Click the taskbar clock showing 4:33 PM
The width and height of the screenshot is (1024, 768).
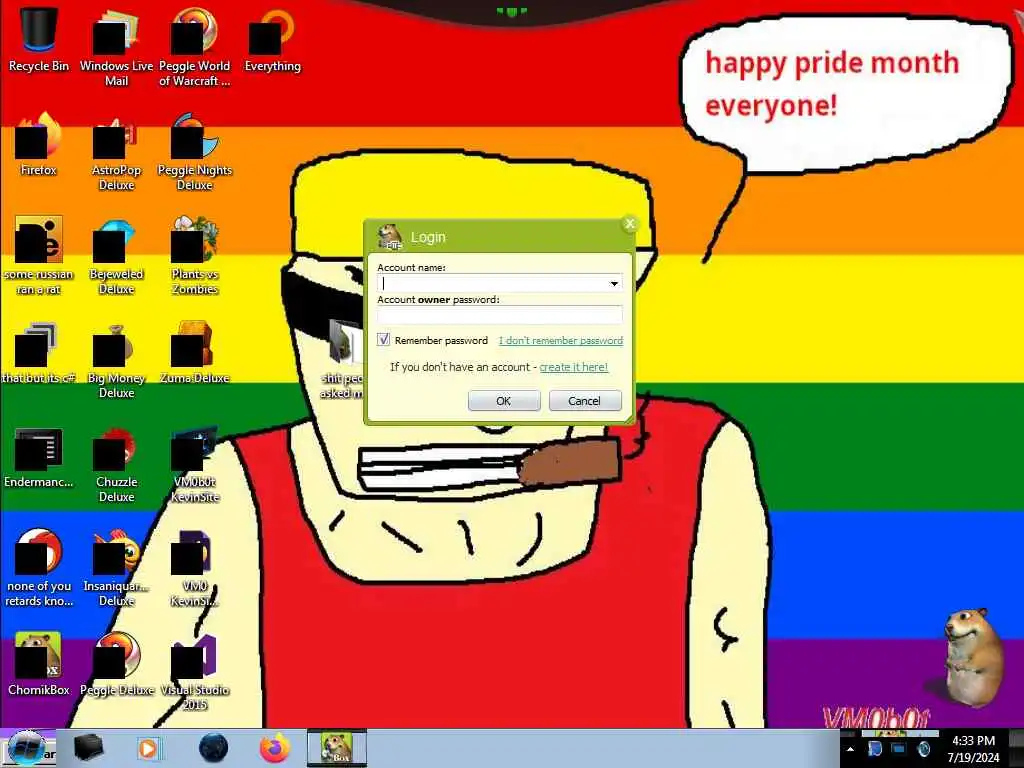[x=973, y=749]
